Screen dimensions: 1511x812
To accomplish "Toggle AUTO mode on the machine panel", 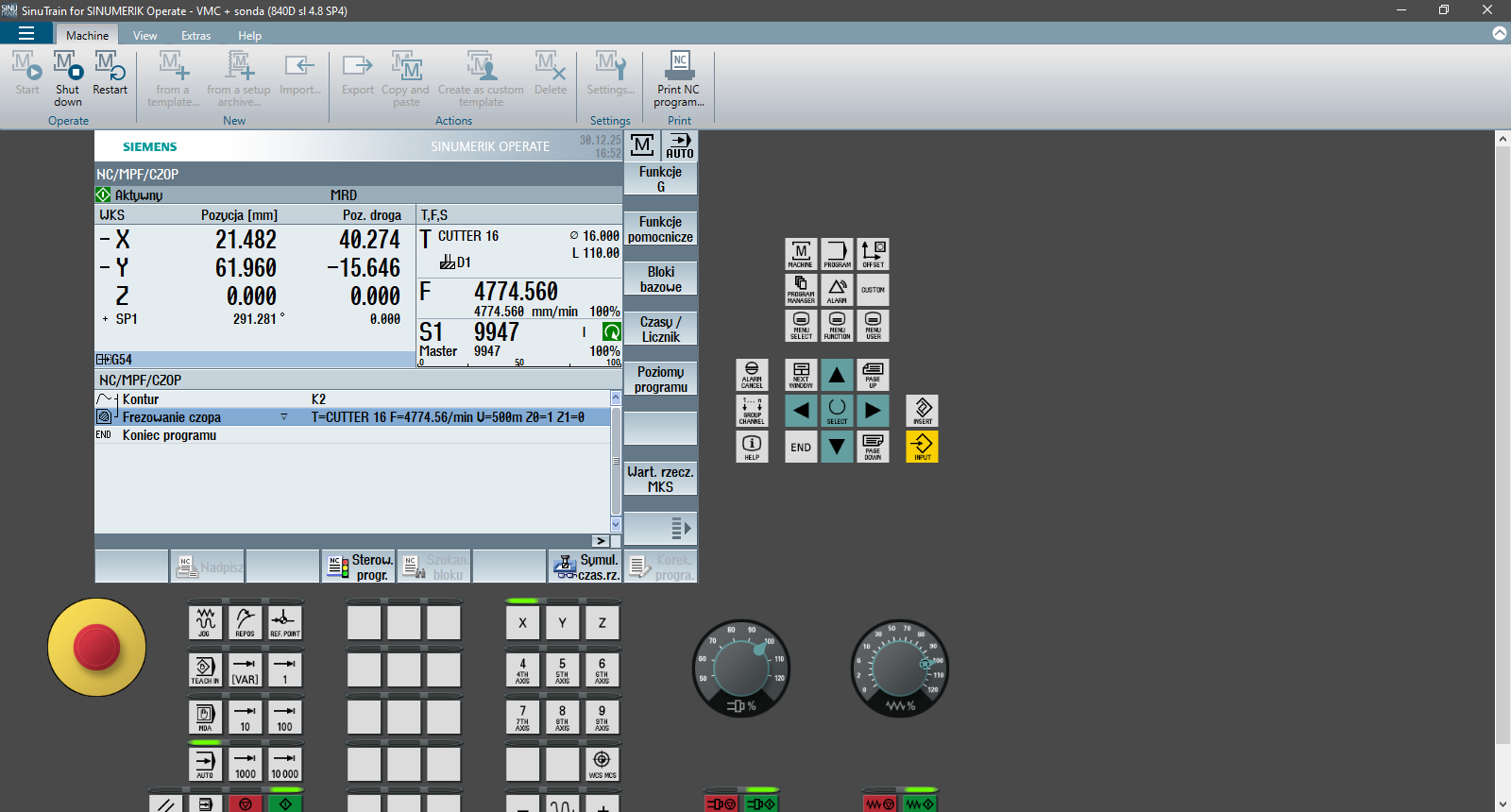I will point(205,765).
